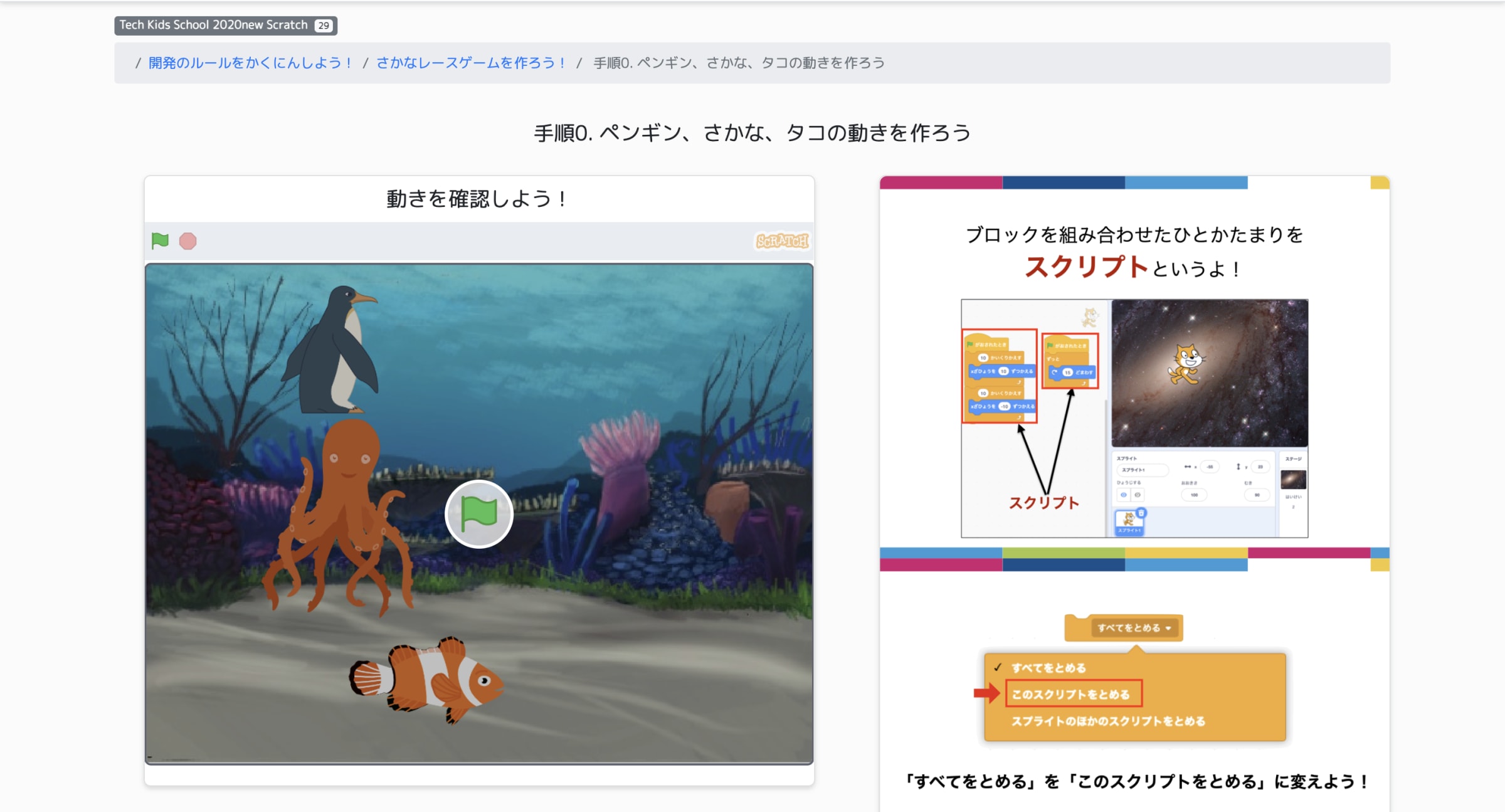This screenshot has height=812, width=1505.
Task: Click the big green flag overlay on stage
Action: [479, 514]
